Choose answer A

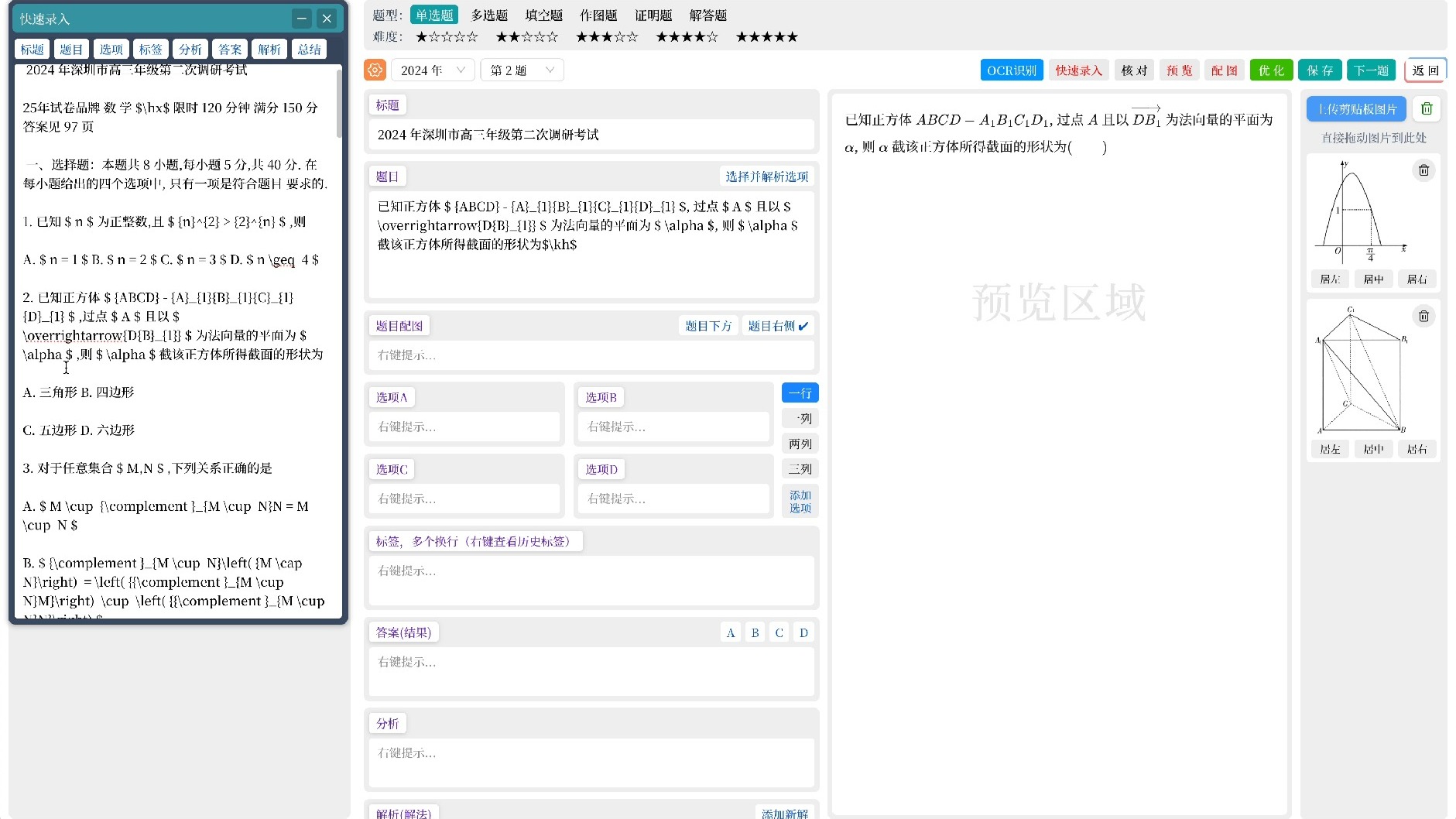click(730, 632)
